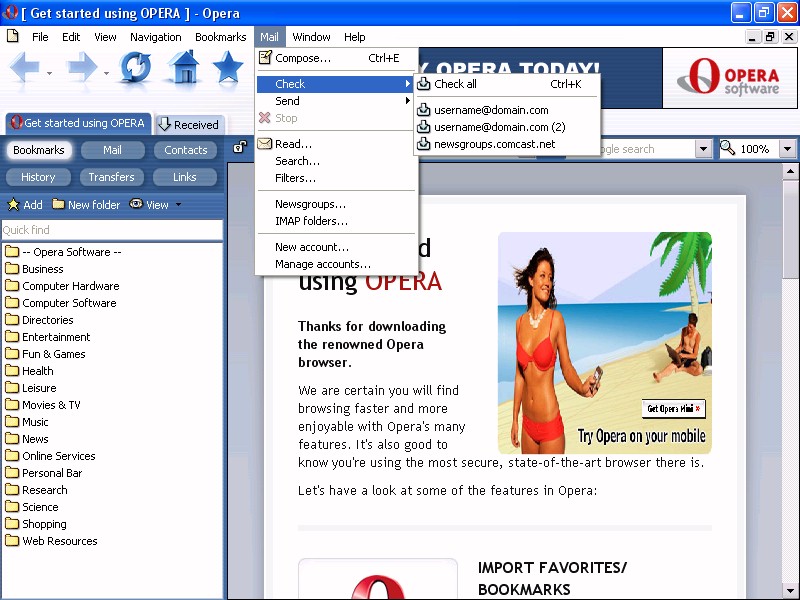The image size is (800, 600).
Task: Click the Get Opera Mini button in ad
Action: tap(673, 408)
